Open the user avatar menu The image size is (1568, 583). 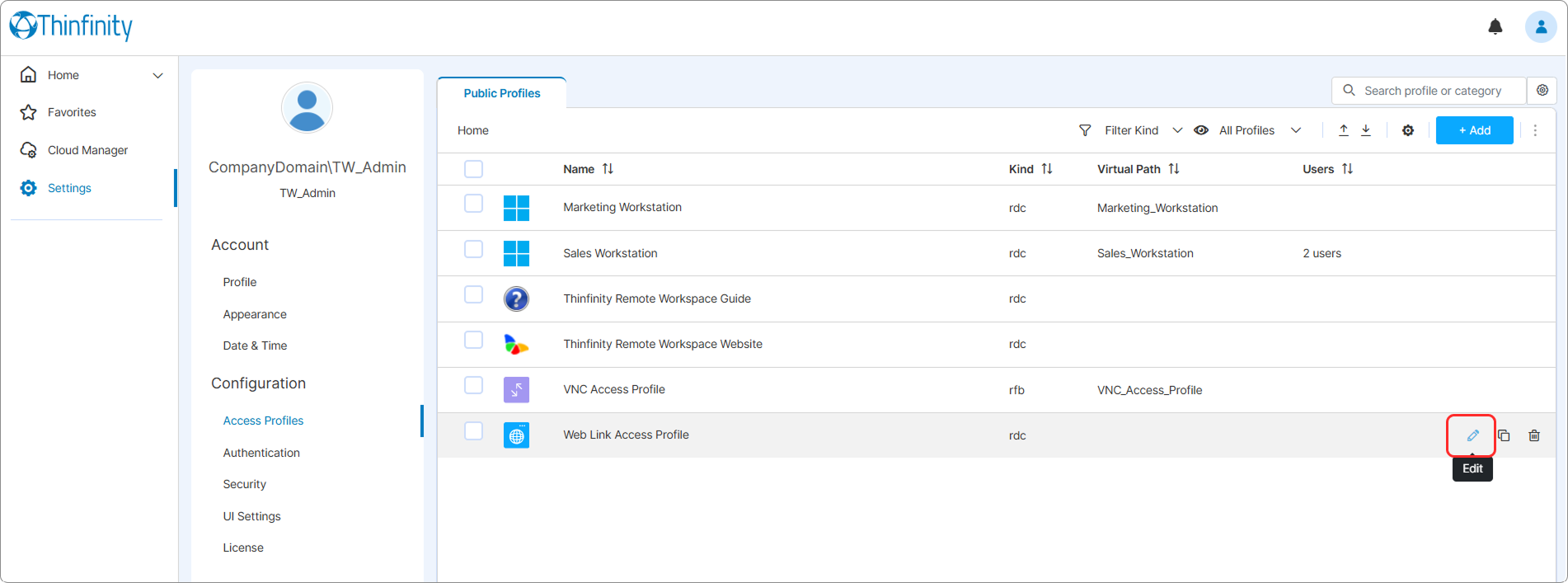click(x=1540, y=27)
